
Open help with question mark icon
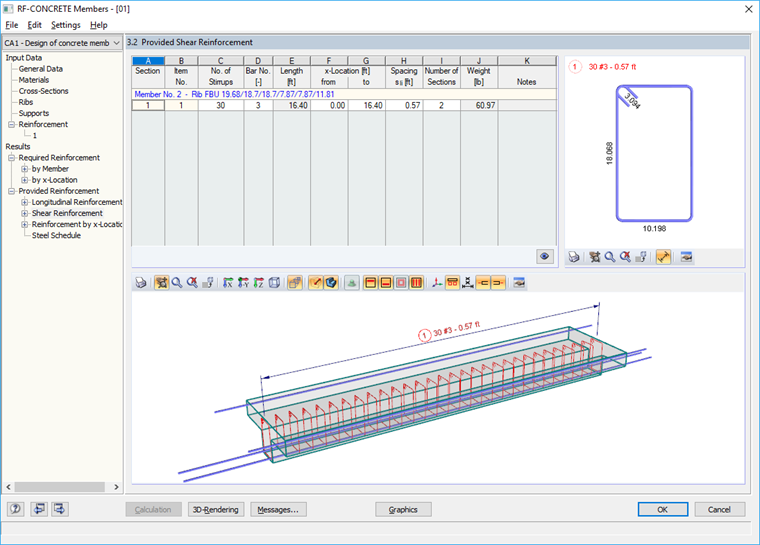pos(16,509)
